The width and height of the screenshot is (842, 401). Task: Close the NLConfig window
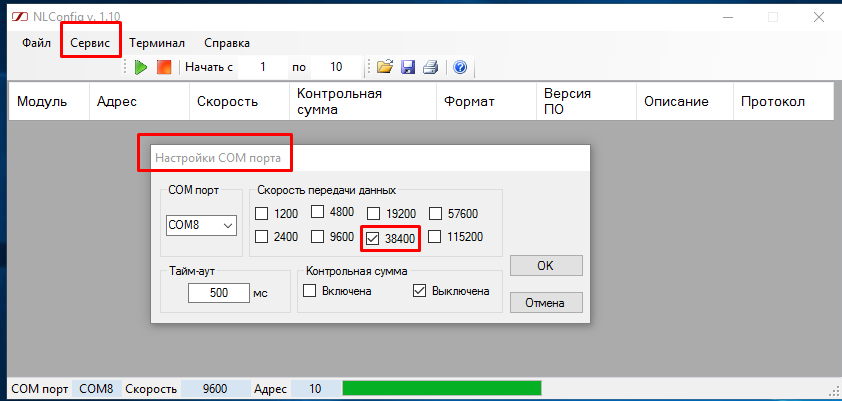click(x=819, y=17)
